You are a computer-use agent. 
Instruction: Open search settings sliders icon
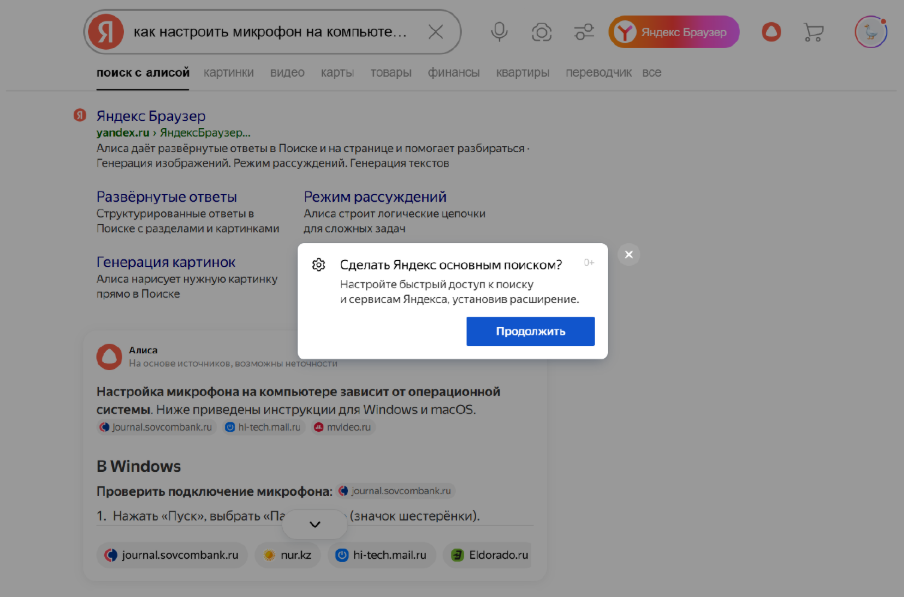(x=584, y=32)
